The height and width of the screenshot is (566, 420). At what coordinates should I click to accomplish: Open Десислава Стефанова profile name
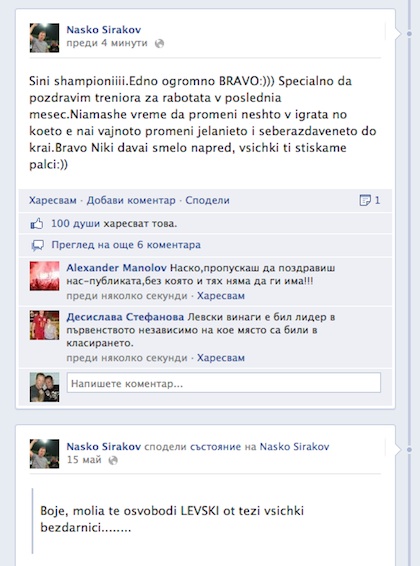pos(125,317)
